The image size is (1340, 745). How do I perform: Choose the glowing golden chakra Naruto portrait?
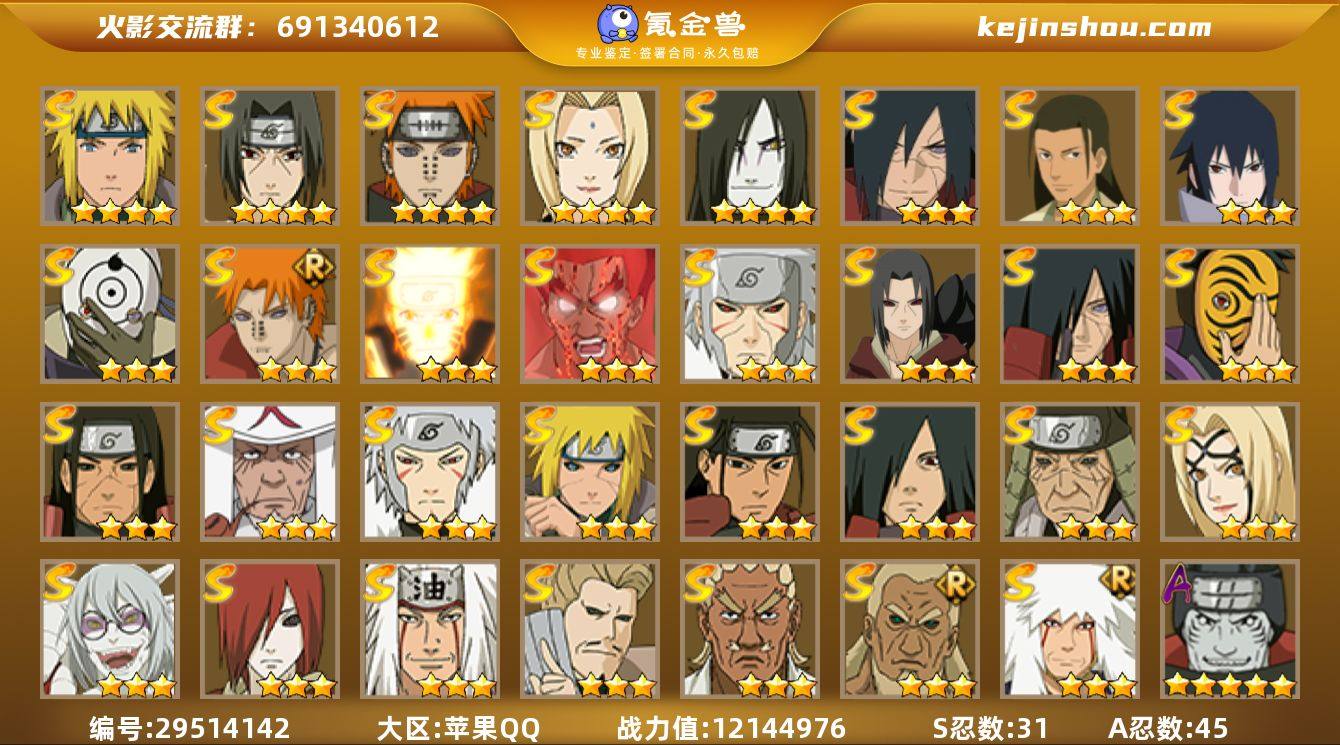click(x=430, y=313)
